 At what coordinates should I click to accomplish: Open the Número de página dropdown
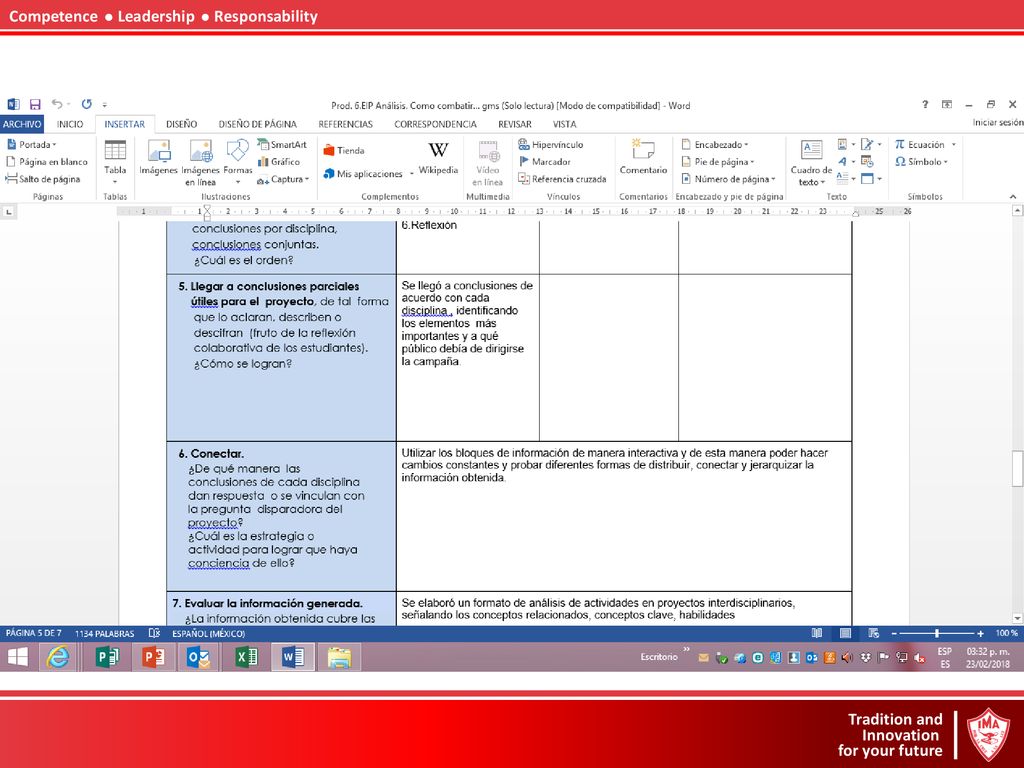point(728,178)
